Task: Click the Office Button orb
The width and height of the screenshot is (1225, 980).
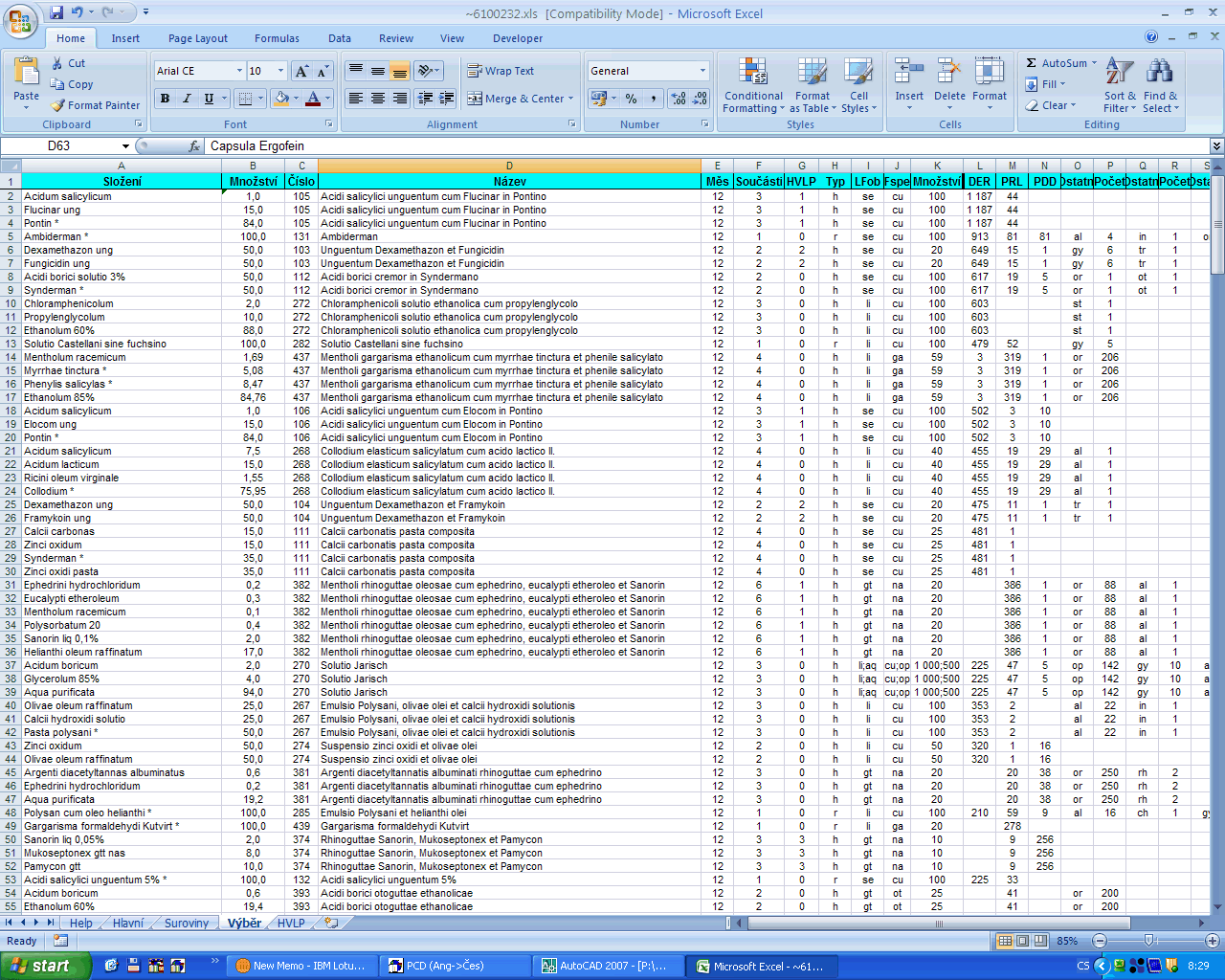Action: pyautogui.click(x=21, y=19)
